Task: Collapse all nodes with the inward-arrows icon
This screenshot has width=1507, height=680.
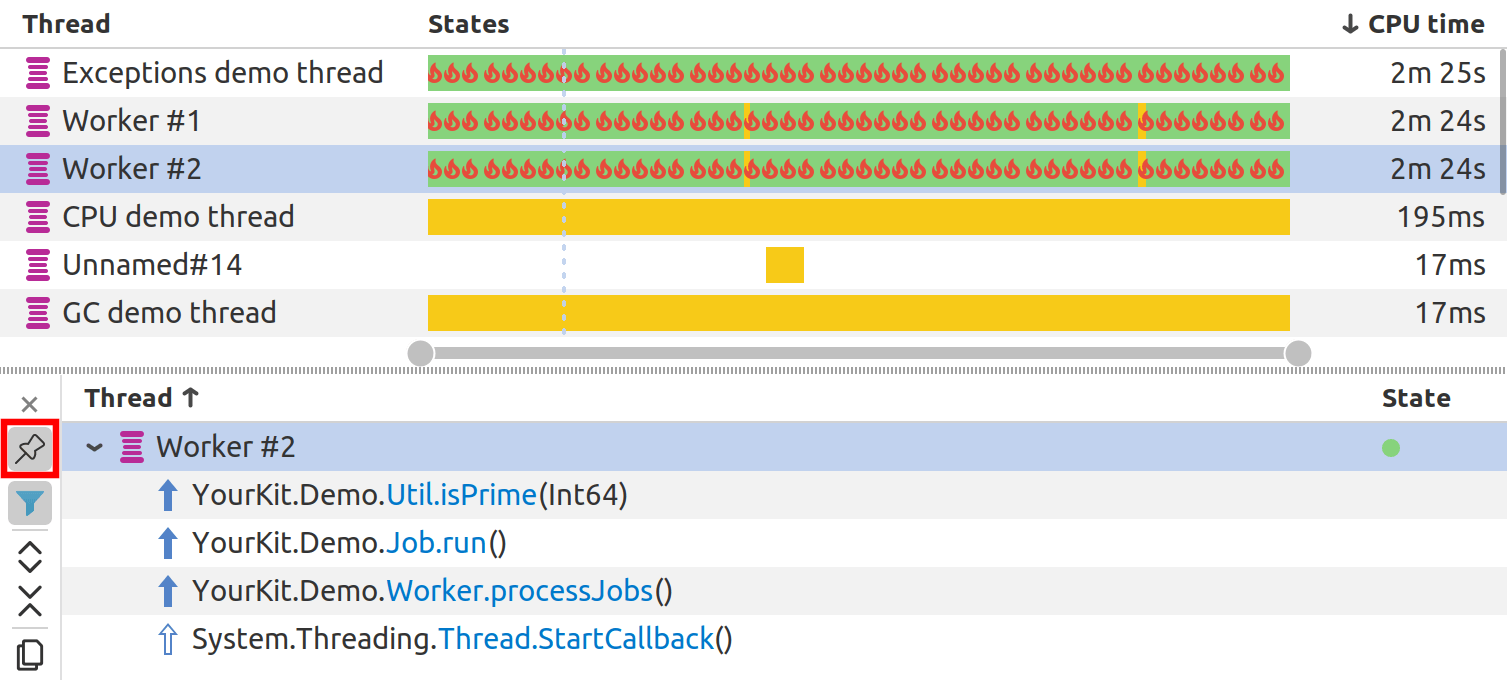Action: (30, 601)
